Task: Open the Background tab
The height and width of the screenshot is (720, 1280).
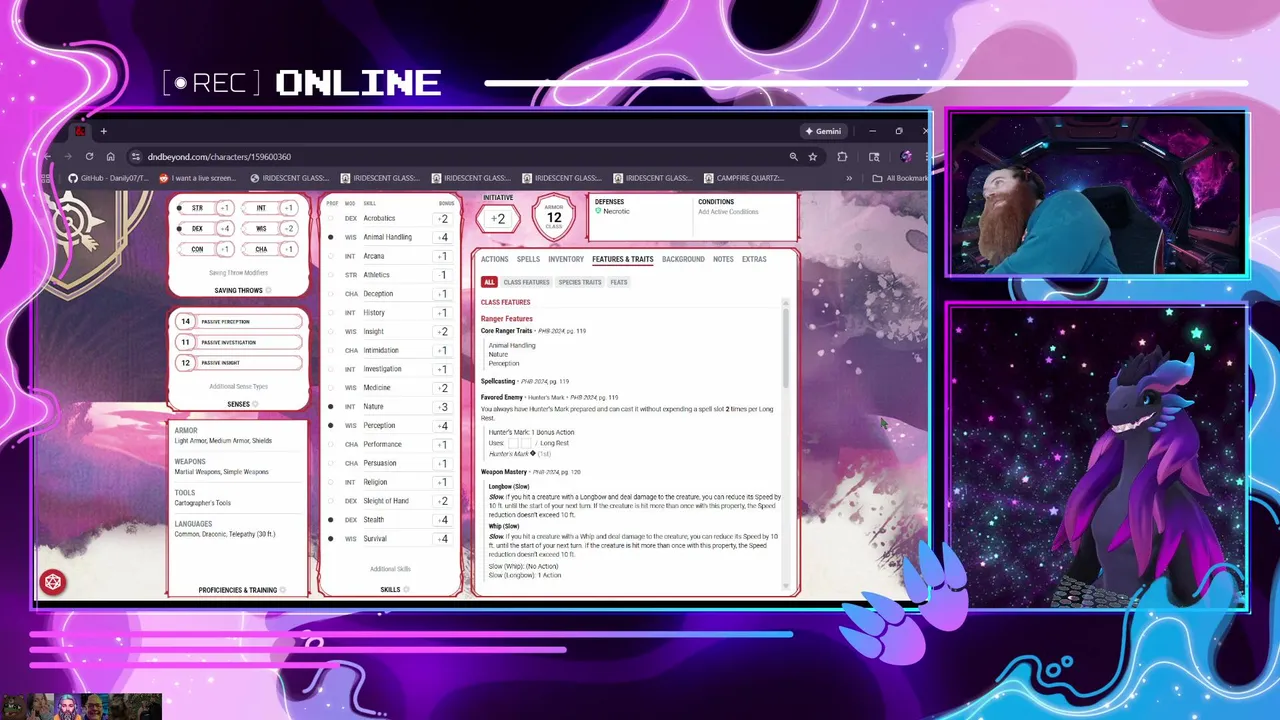Action: (683, 259)
